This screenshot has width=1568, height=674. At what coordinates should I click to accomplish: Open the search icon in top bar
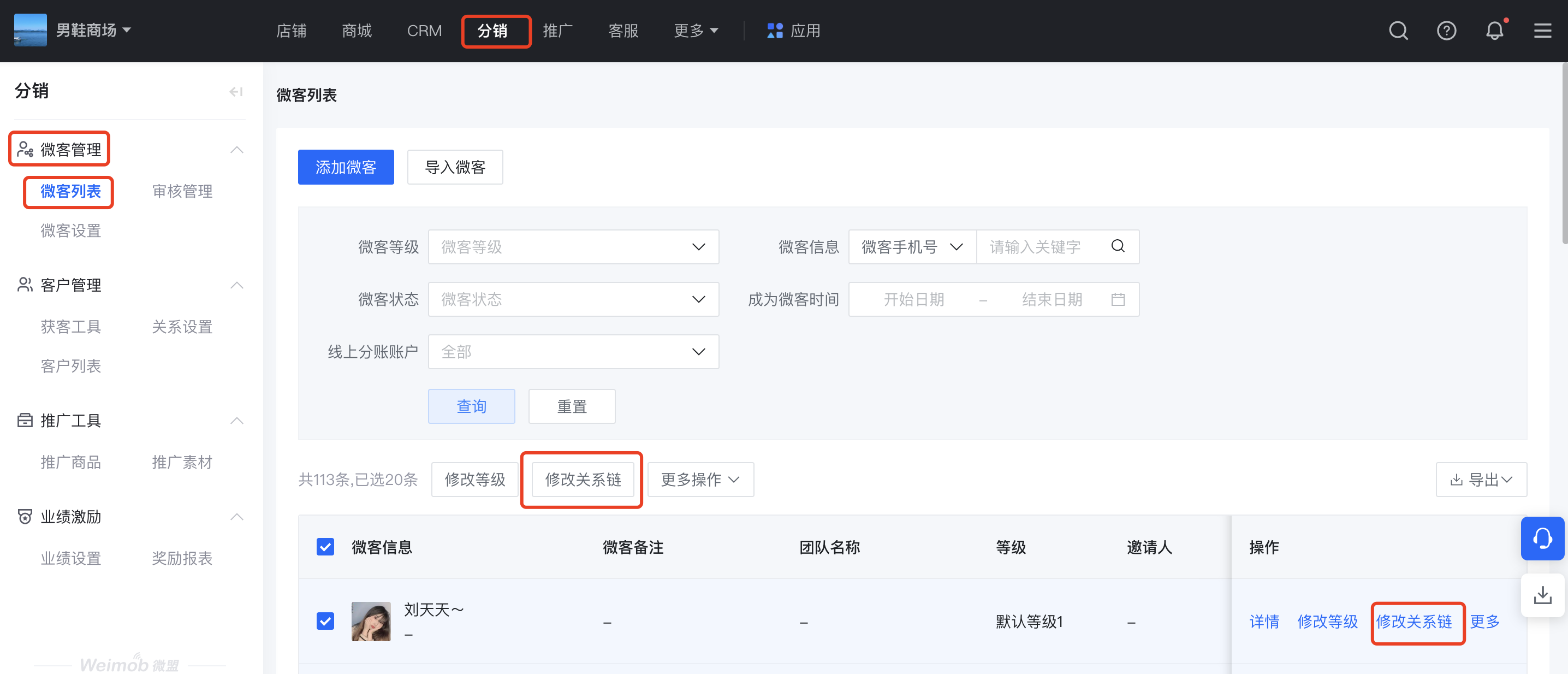tap(1398, 31)
